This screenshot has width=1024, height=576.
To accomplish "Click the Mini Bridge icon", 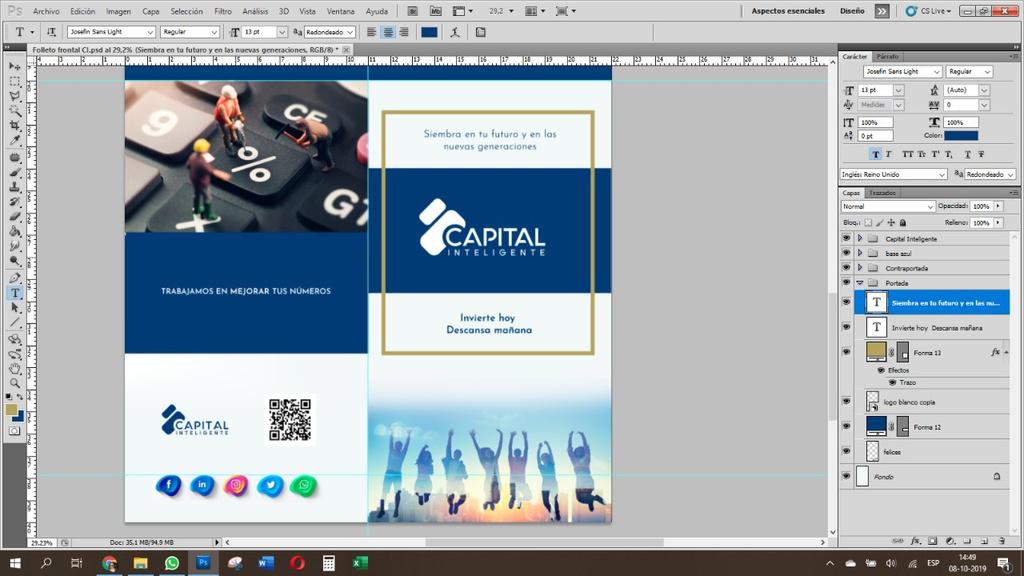I will tap(436, 11).
